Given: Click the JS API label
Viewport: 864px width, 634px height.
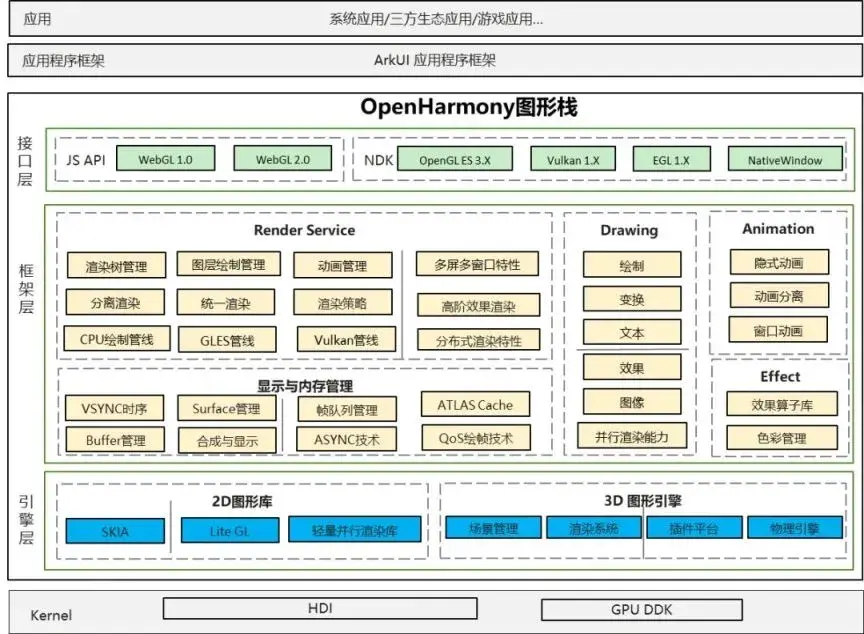Looking at the screenshot, I should click(85, 160).
